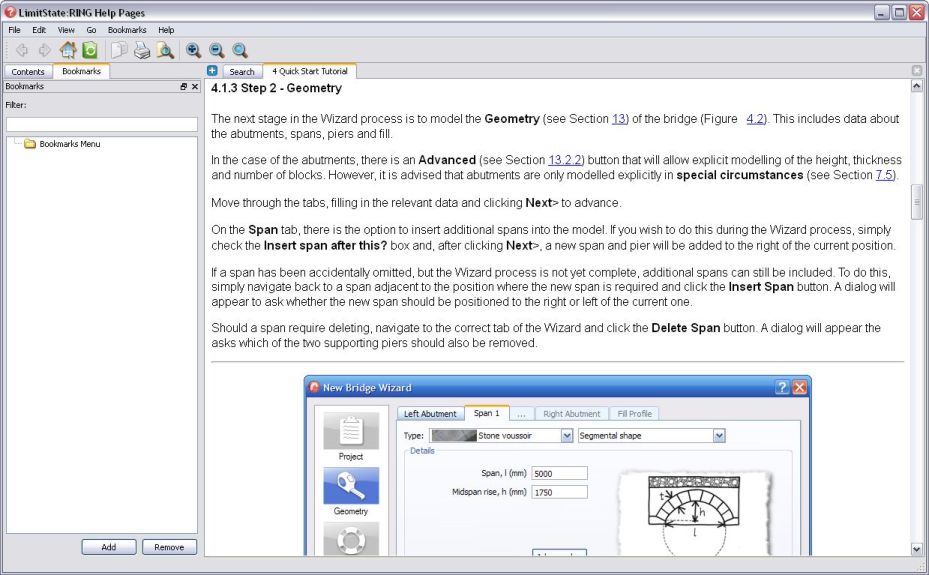Click the vertical scrollbar thumb

[x=917, y=202]
